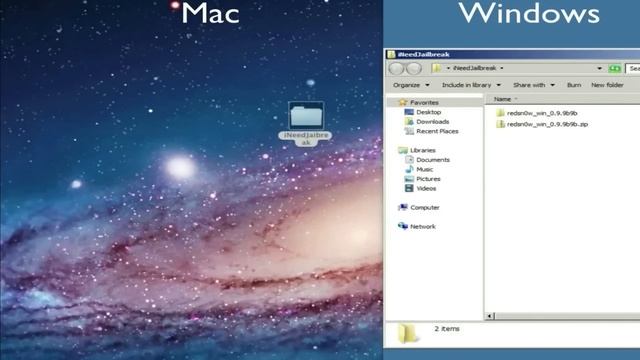Select Downloads under Favorites

tap(433, 122)
